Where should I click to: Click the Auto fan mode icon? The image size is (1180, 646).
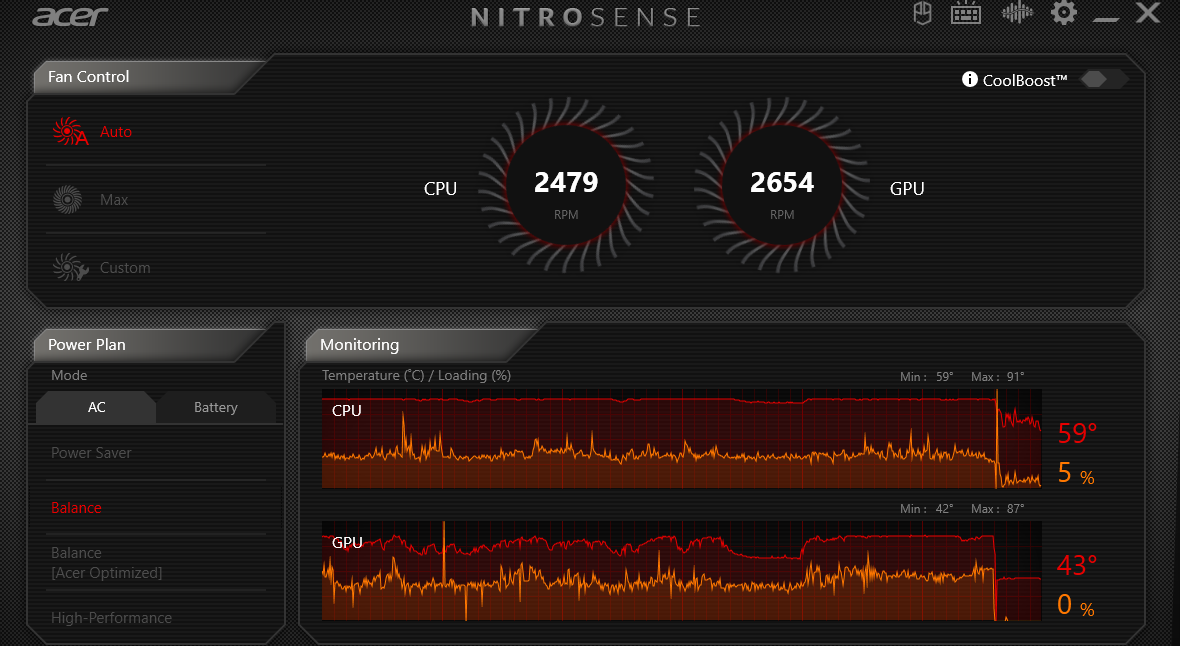point(70,131)
